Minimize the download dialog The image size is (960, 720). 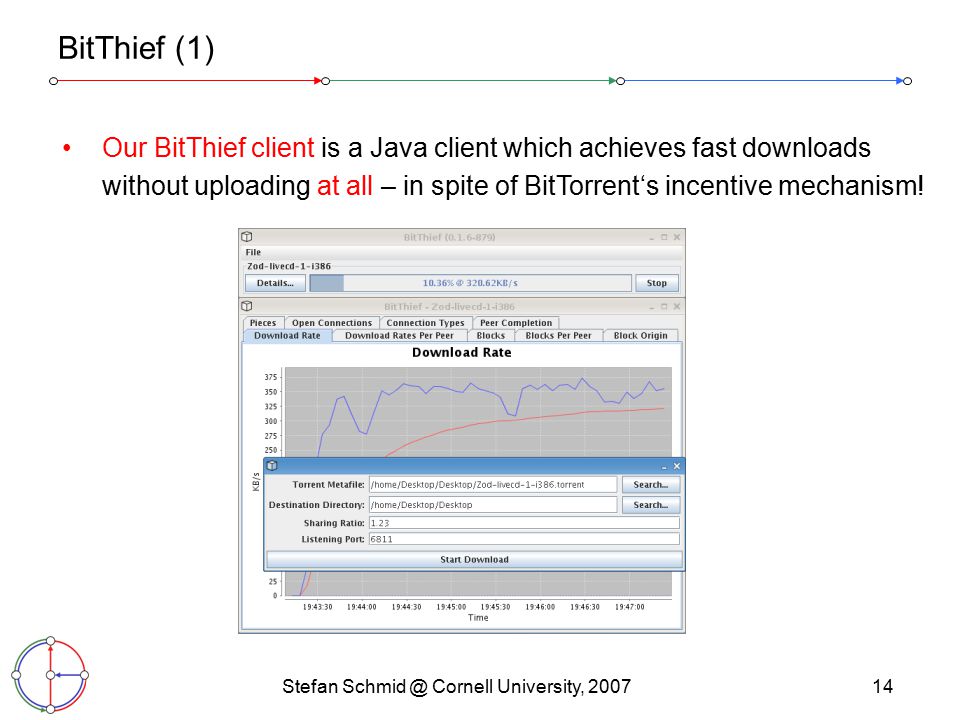click(x=664, y=467)
